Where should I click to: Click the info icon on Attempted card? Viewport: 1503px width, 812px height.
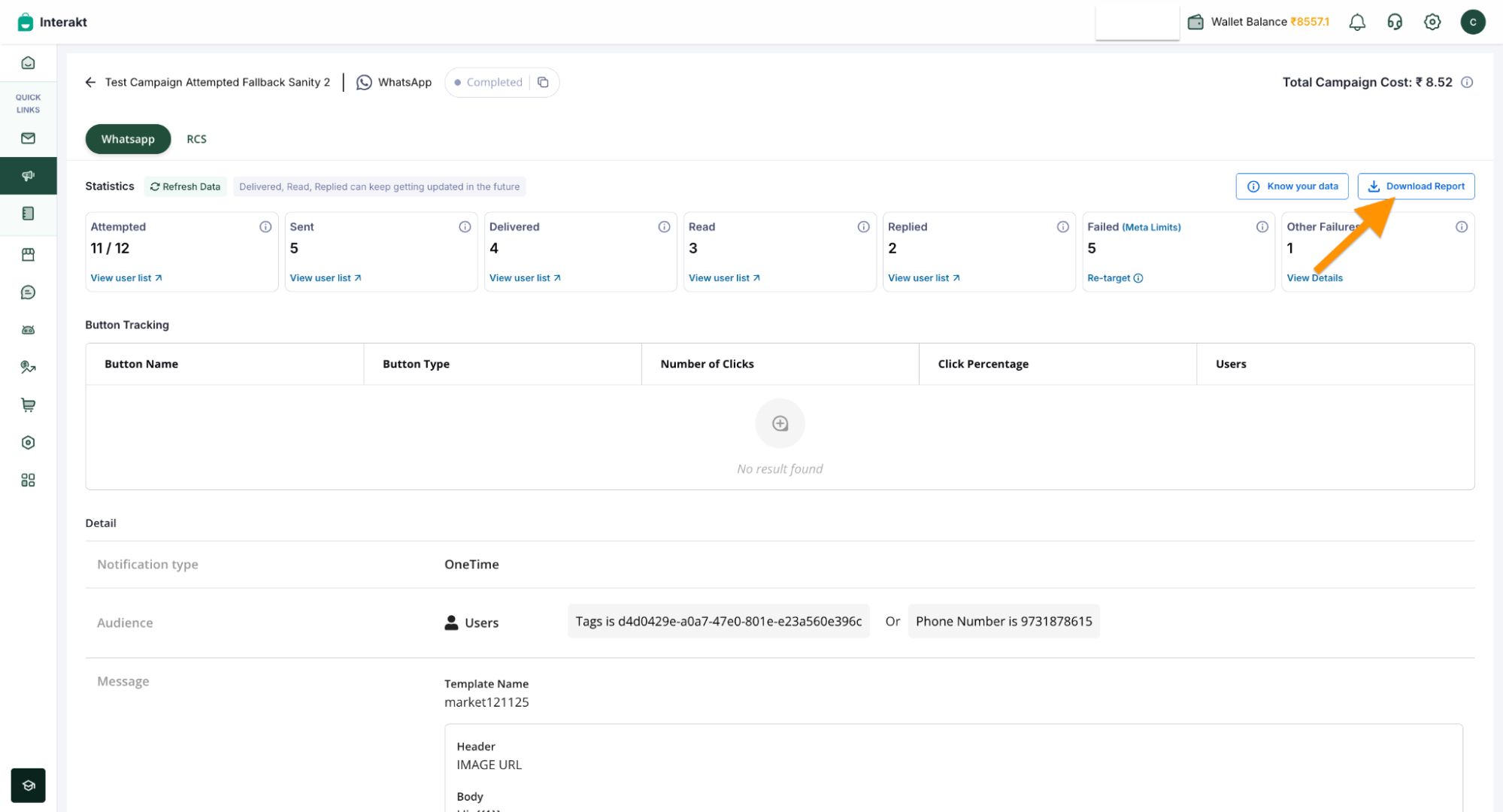coord(265,227)
